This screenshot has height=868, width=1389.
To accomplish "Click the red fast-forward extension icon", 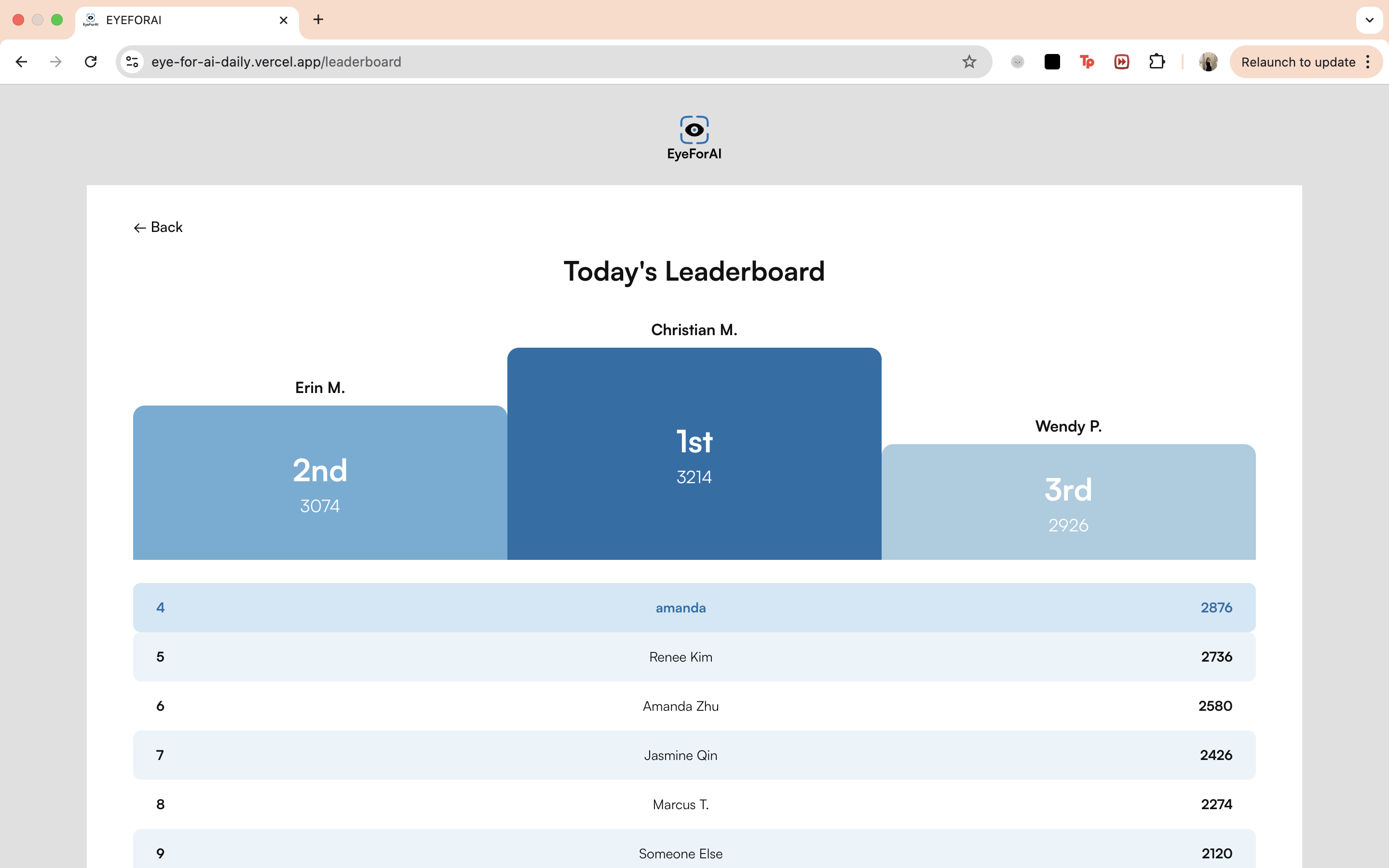I will [1121, 62].
